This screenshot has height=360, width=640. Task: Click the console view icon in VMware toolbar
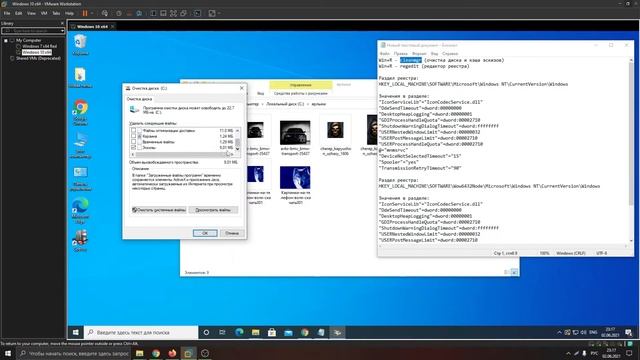tap(198, 13)
